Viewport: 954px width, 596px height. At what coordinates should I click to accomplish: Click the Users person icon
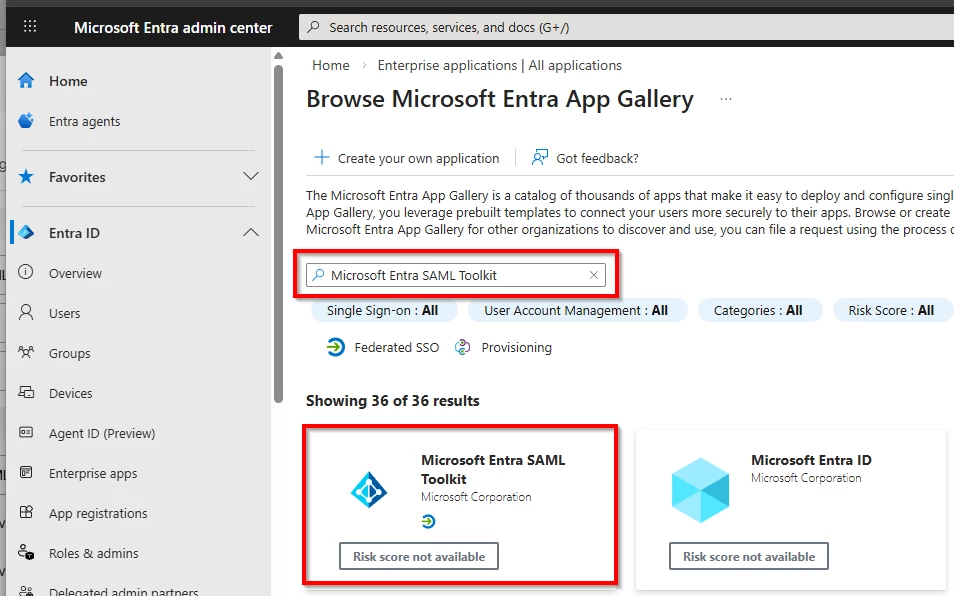[26, 312]
